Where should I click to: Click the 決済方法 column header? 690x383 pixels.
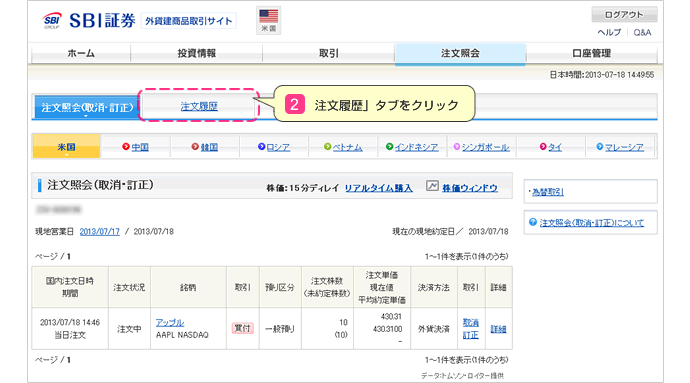pos(434,287)
